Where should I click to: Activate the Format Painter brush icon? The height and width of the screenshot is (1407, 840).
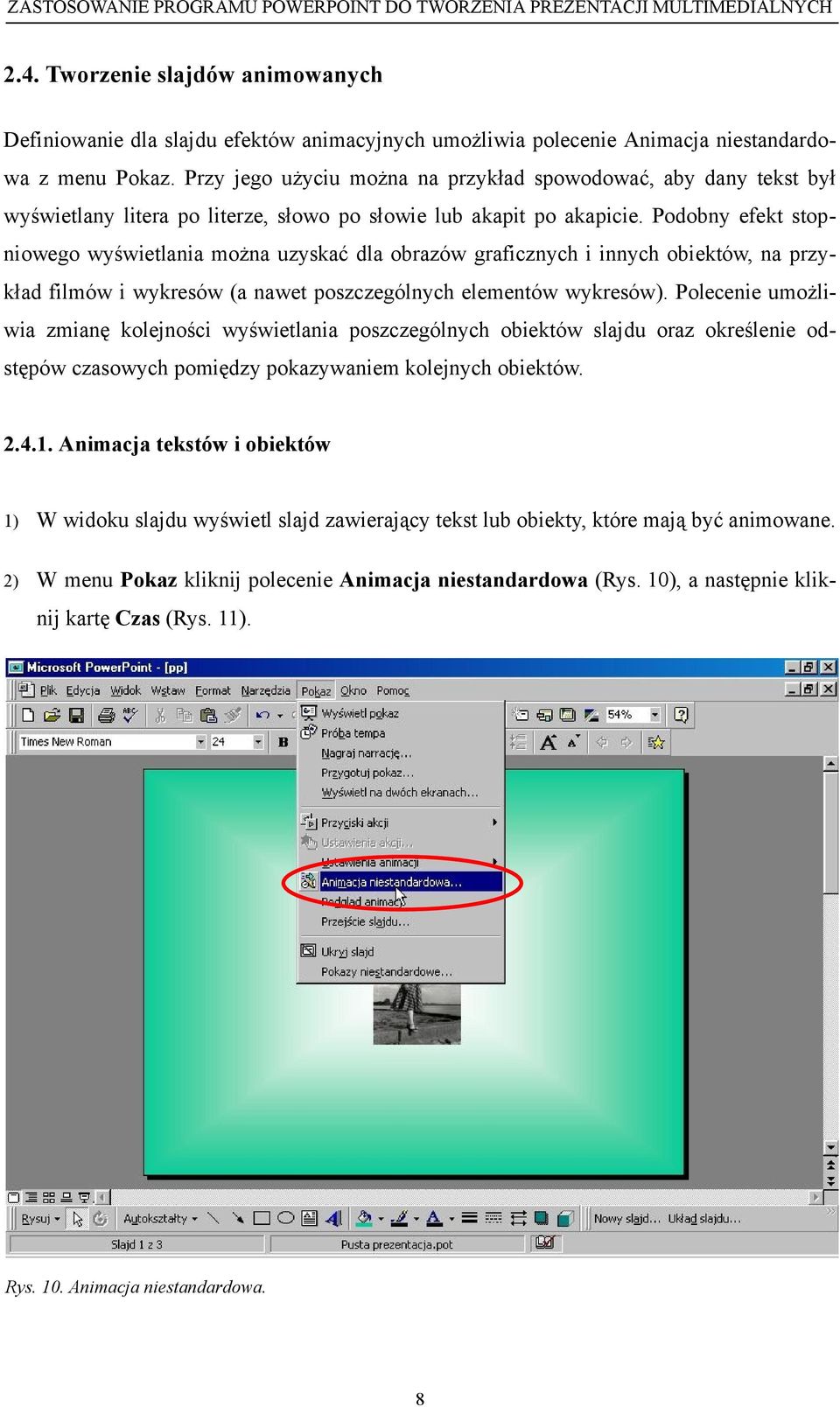click(x=233, y=715)
